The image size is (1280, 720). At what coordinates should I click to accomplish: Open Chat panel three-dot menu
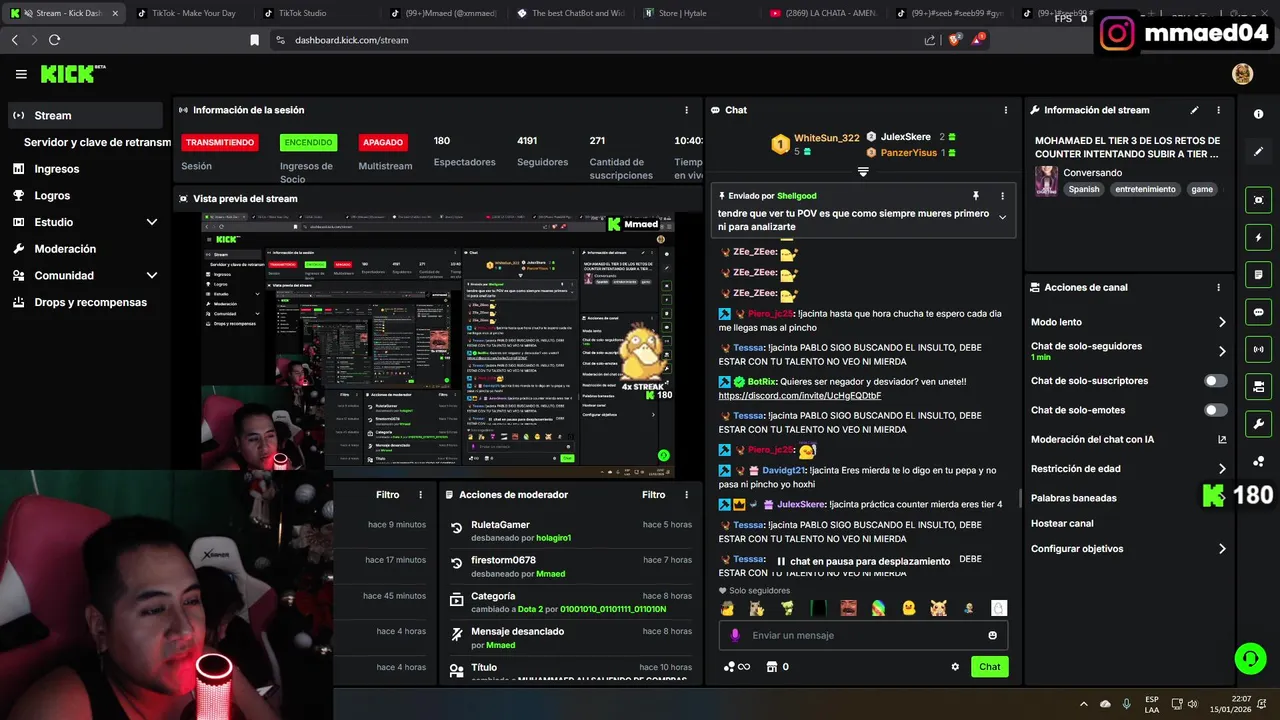tap(1006, 110)
